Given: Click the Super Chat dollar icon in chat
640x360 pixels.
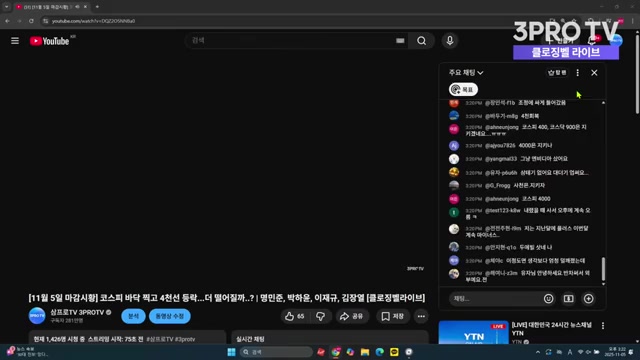Looking at the screenshot, I should [569, 299].
